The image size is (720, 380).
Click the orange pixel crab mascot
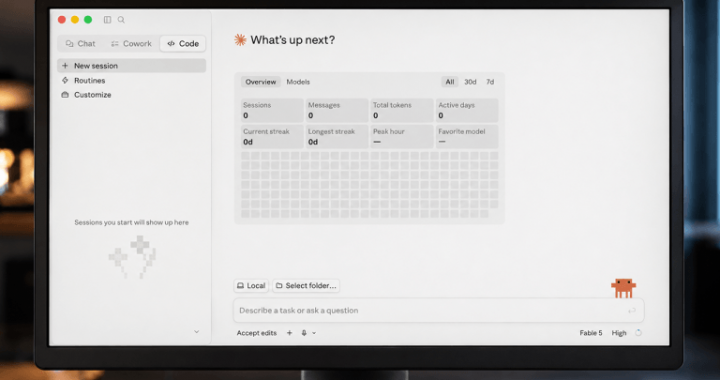623,288
